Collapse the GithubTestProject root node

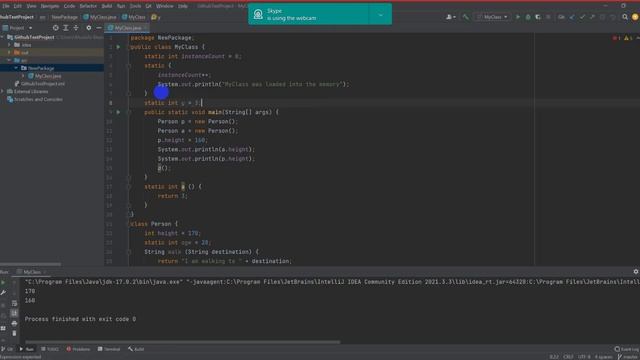click(x=3, y=37)
